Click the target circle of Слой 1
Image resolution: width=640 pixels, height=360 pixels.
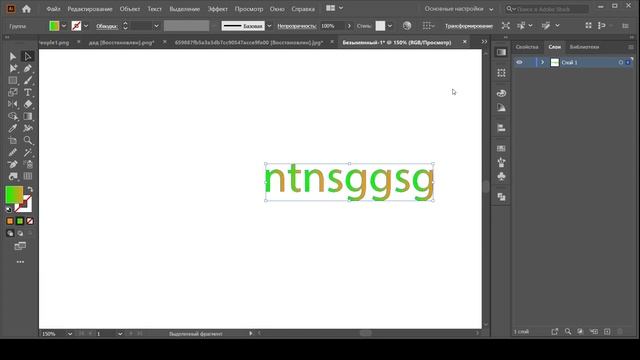(x=620, y=62)
